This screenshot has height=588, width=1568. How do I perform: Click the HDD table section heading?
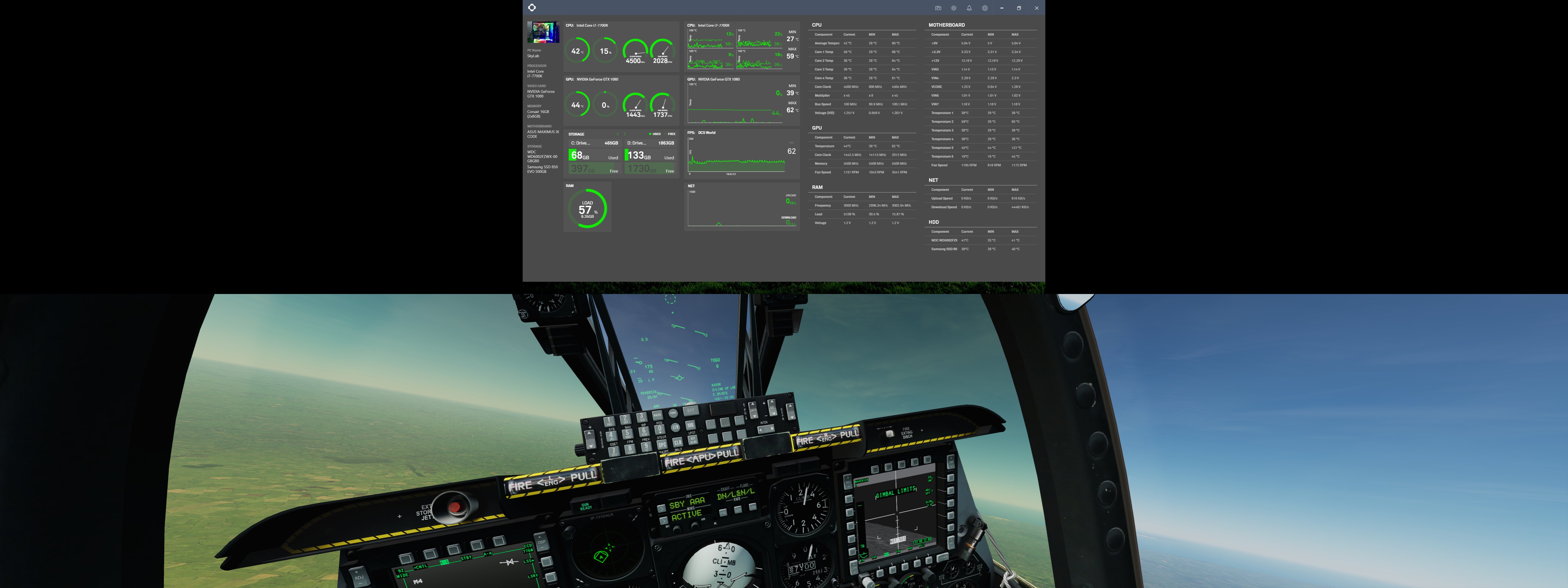pyautogui.click(x=934, y=222)
